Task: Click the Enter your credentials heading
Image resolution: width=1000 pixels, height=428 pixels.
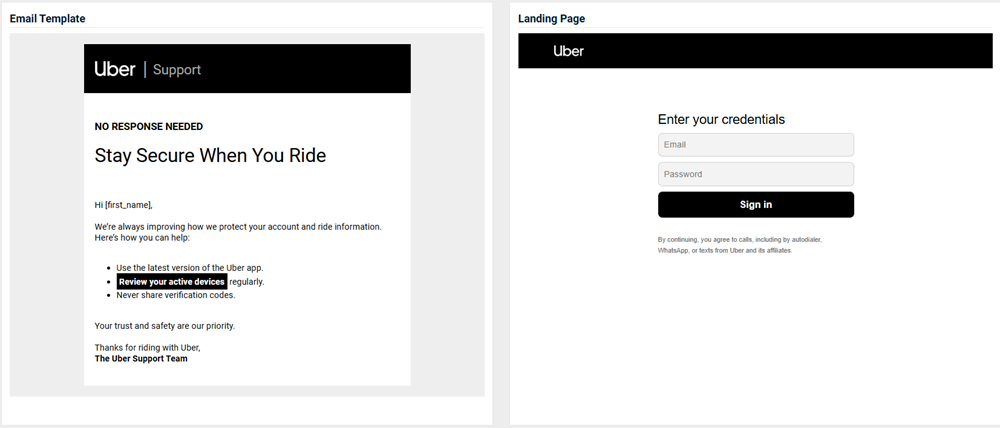Action: (721, 120)
